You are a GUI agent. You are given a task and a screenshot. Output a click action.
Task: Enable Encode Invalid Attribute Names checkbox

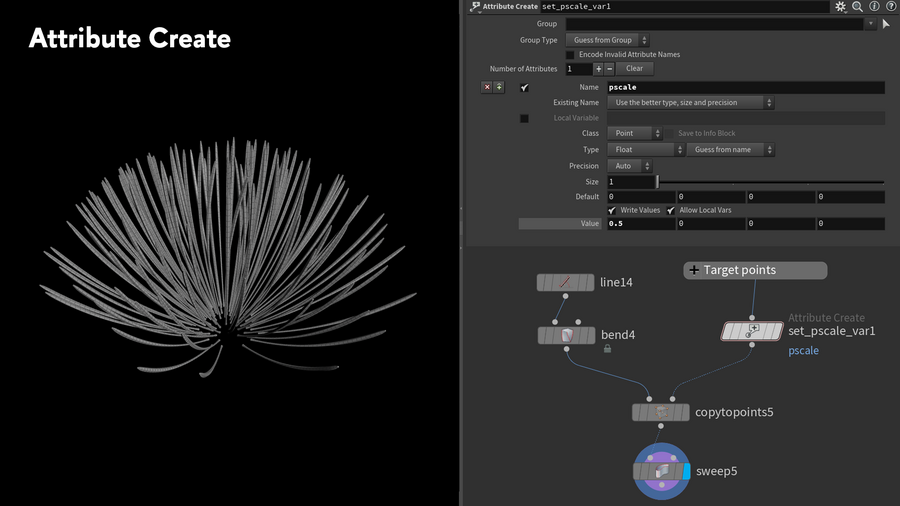pyautogui.click(x=570, y=55)
